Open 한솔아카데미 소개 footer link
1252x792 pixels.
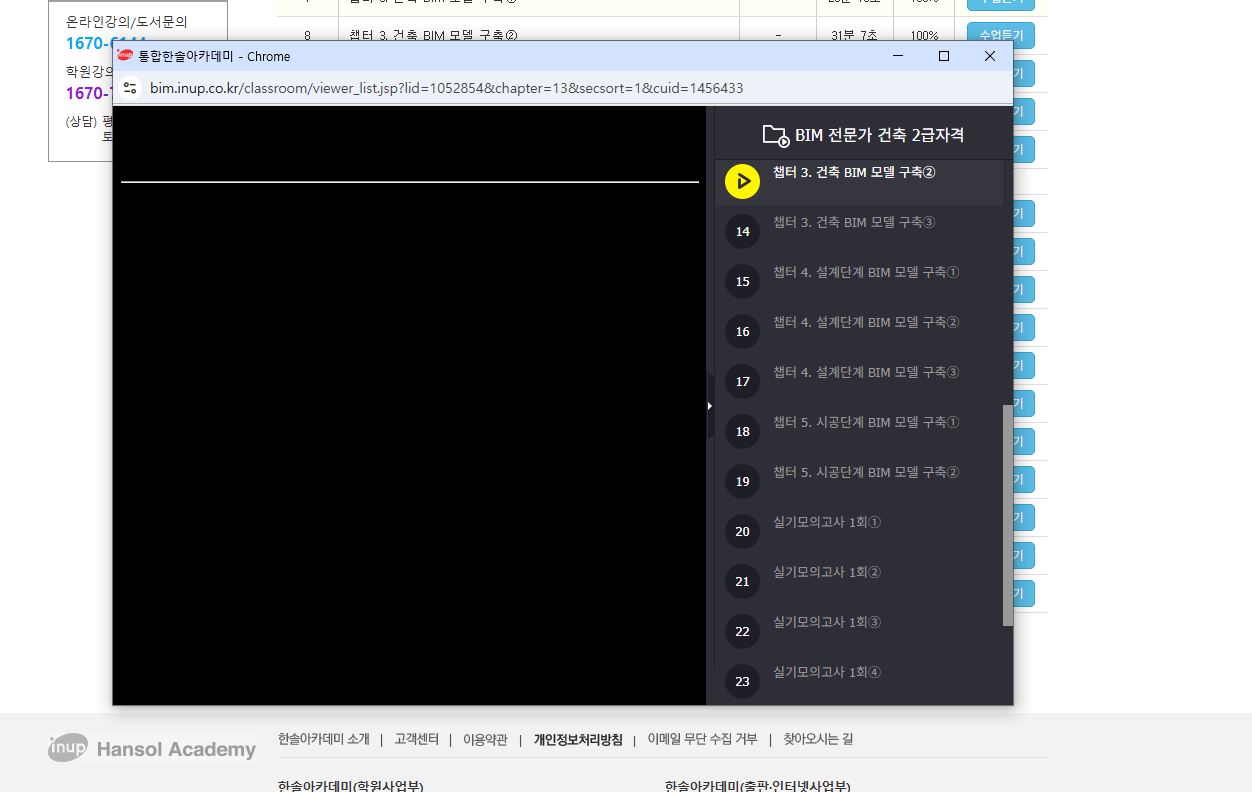tap(324, 739)
